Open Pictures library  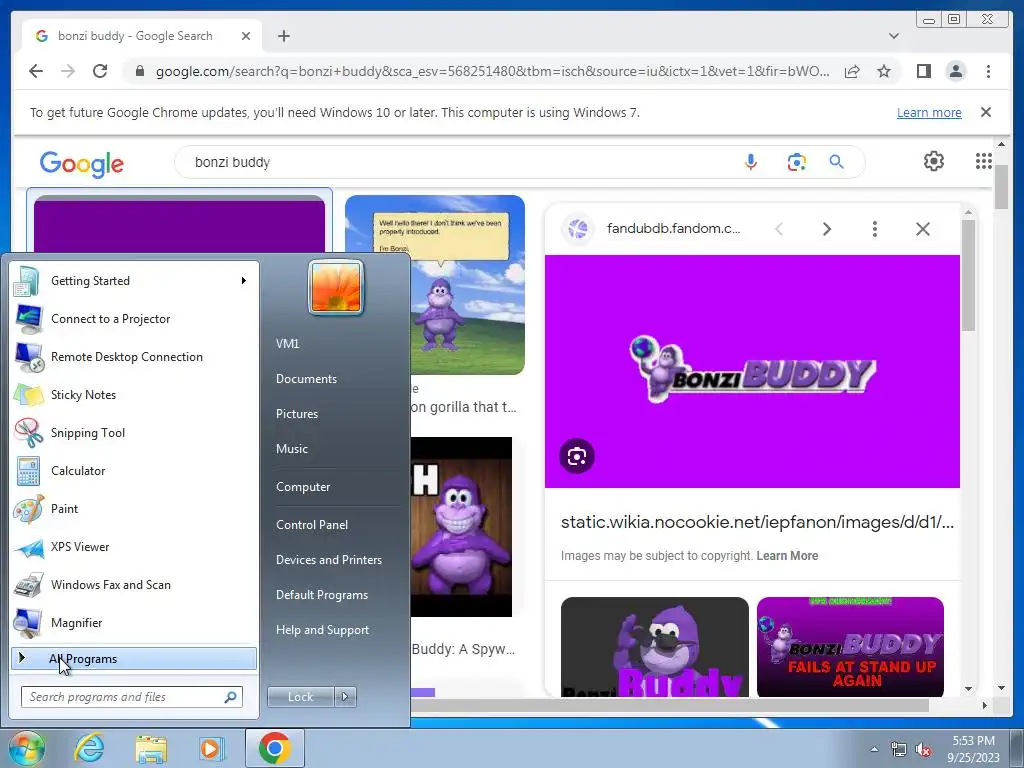(296, 414)
